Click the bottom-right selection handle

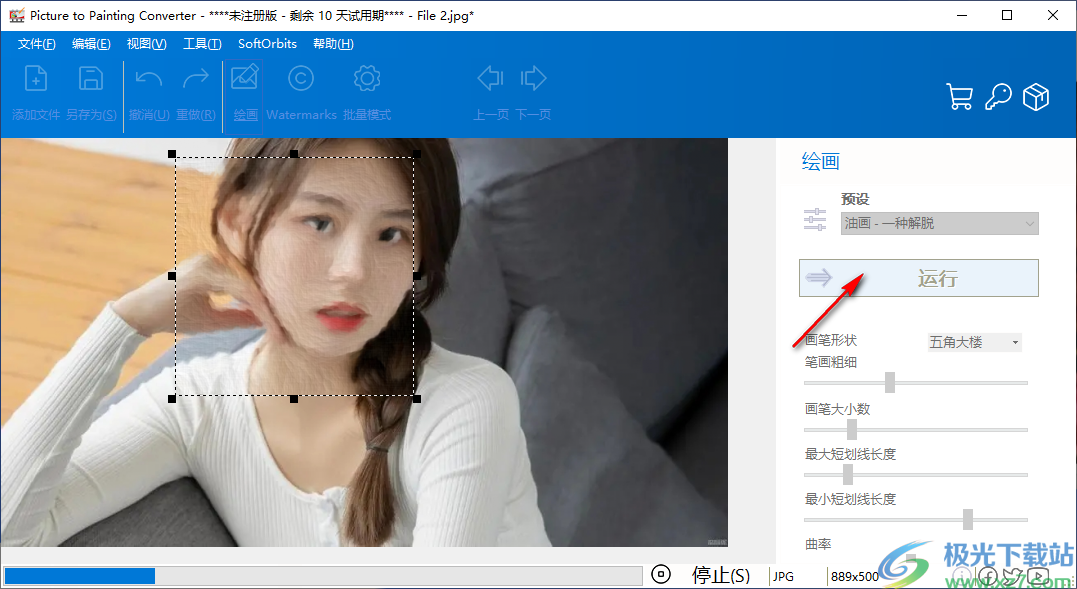pyautogui.click(x=417, y=399)
